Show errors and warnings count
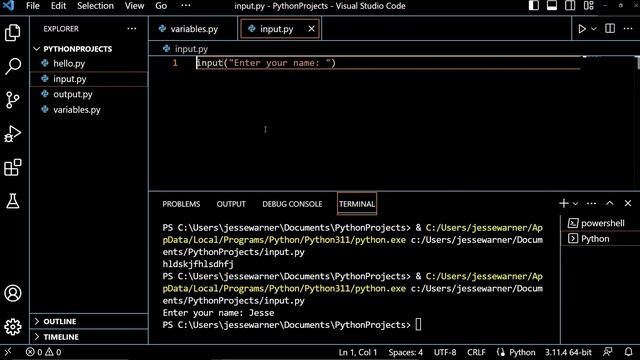This screenshot has height=360, width=640. (43, 352)
